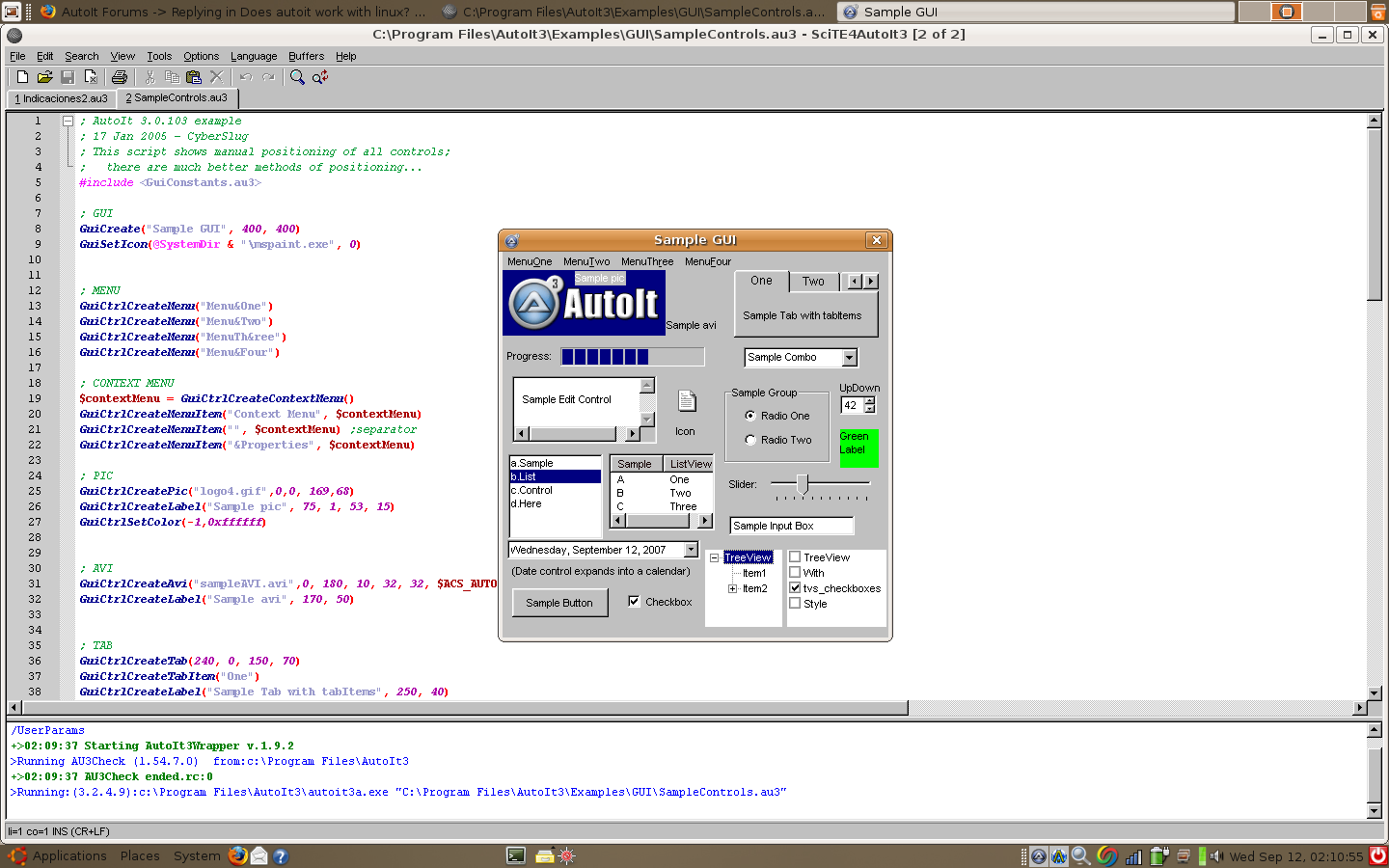This screenshot has width=1389, height=868.
Task: Click the Slider thumb in Sample GUI
Action: tap(802, 483)
